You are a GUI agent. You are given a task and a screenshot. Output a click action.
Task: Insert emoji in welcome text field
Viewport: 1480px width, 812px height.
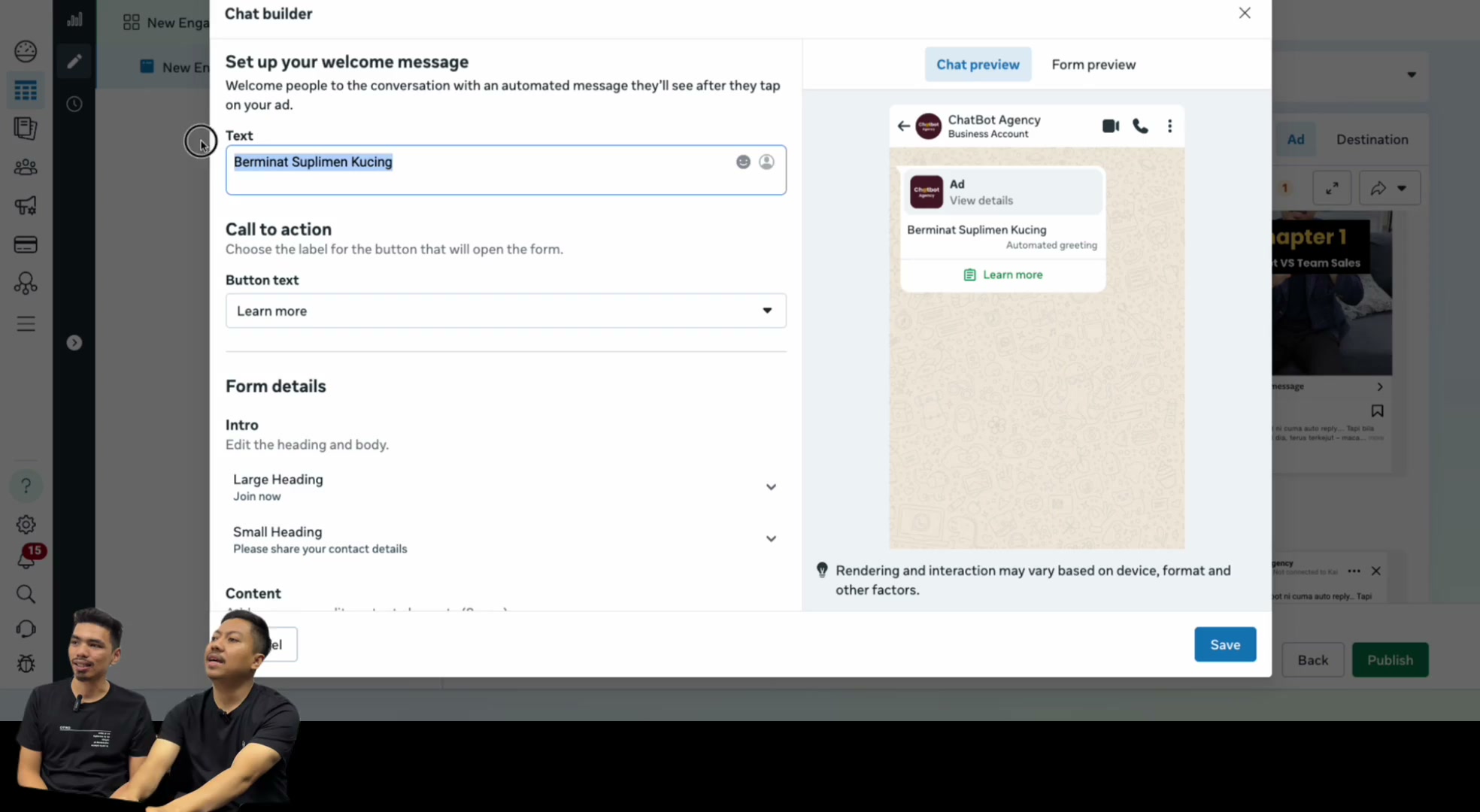coord(743,162)
